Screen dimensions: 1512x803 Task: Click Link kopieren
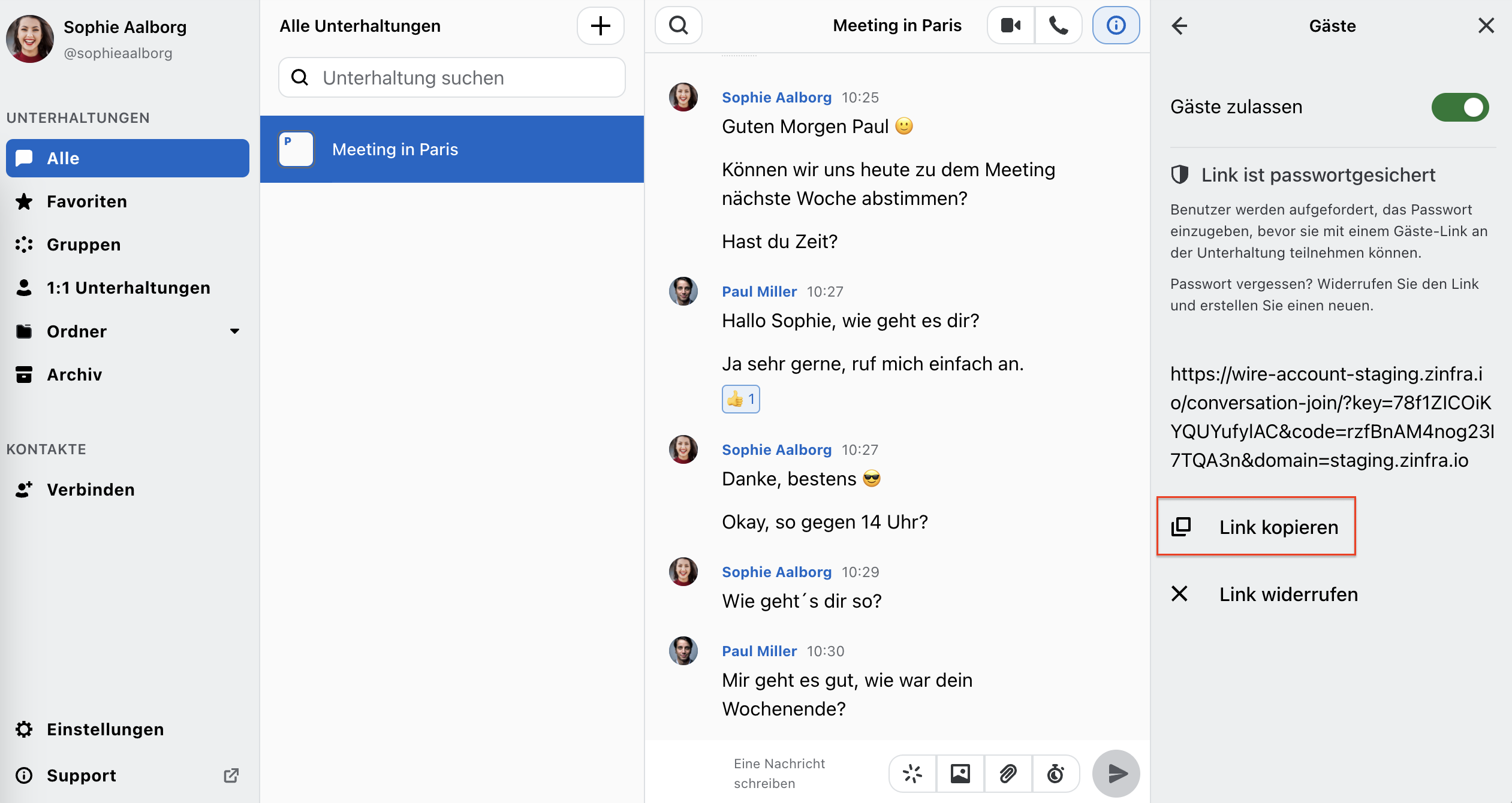click(1256, 527)
